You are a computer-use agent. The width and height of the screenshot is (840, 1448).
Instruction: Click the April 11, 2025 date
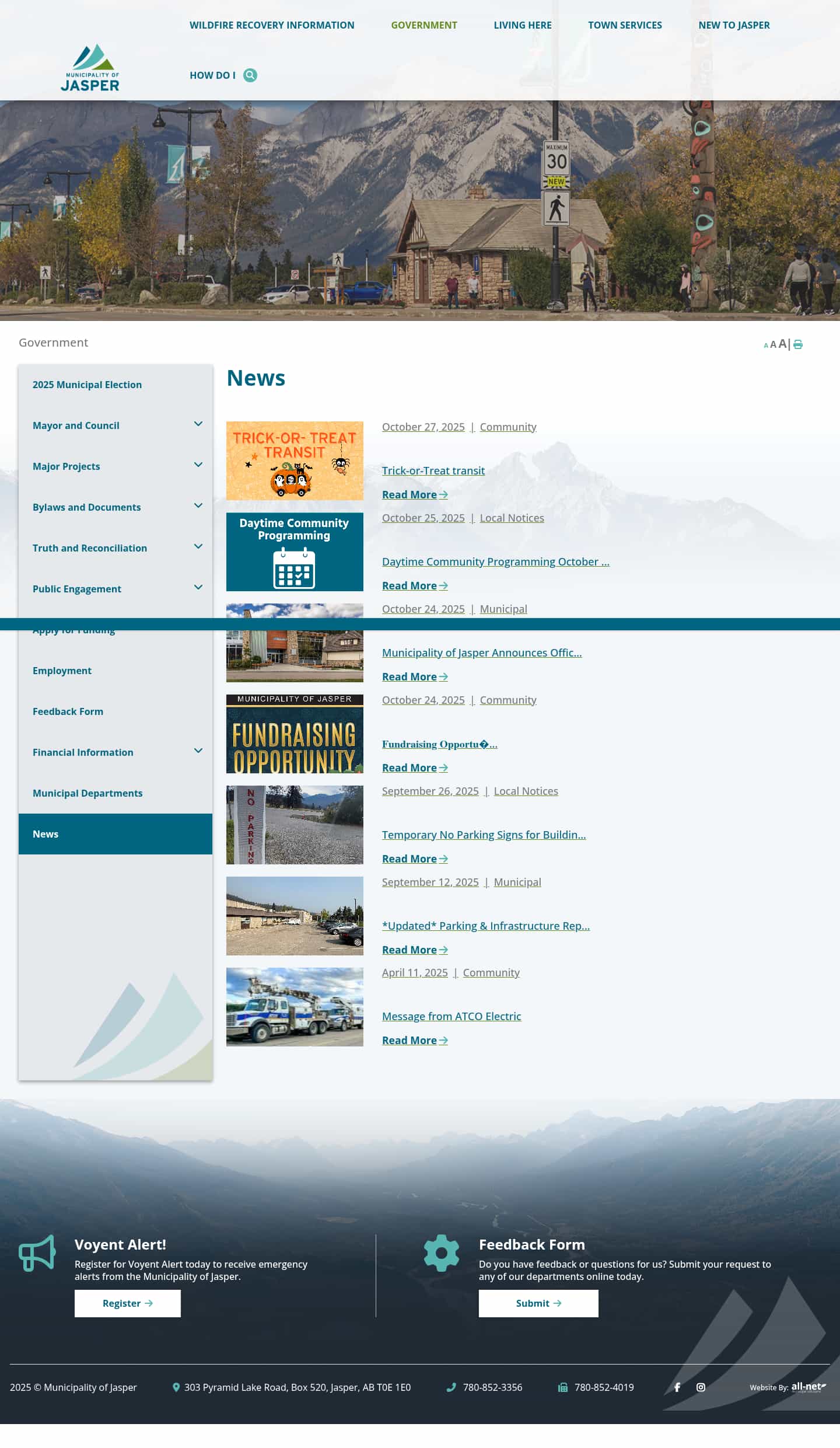(x=415, y=972)
